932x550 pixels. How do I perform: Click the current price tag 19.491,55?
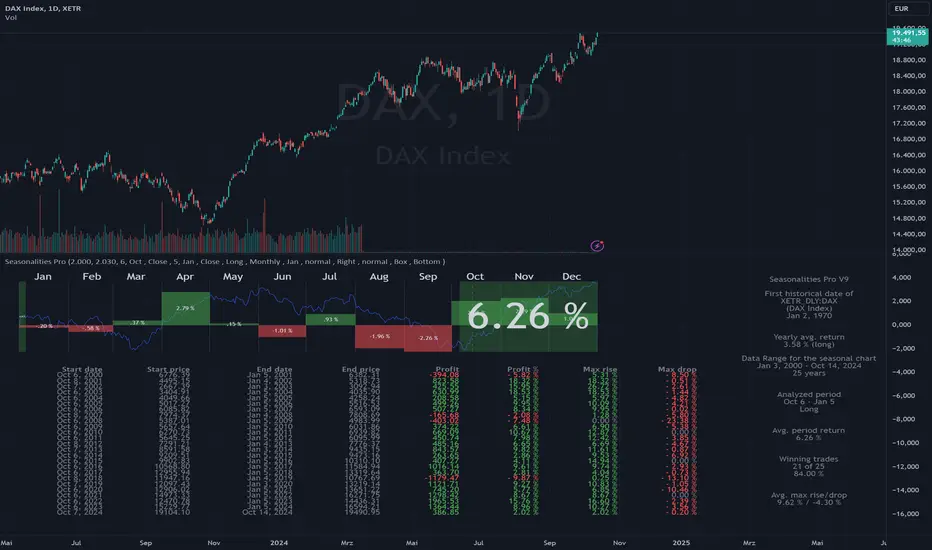click(x=908, y=36)
